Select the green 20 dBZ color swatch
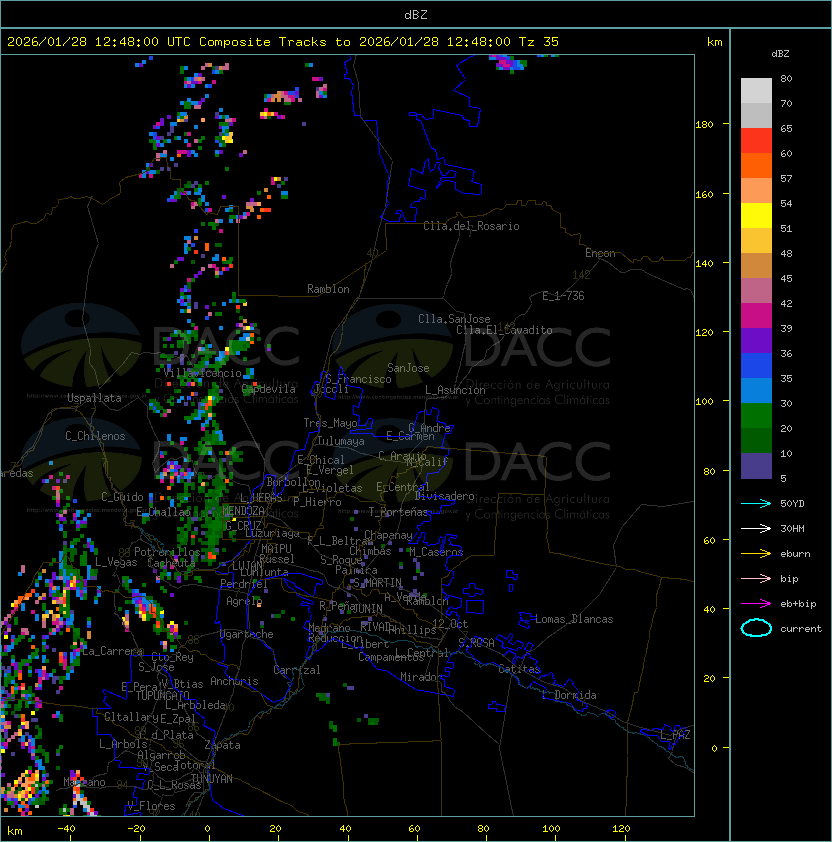This screenshot has height=842, width=832. pos(756,416)
